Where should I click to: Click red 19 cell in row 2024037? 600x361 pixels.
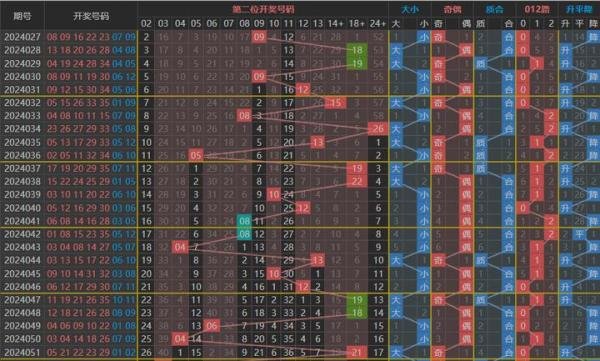click(357, 168)
